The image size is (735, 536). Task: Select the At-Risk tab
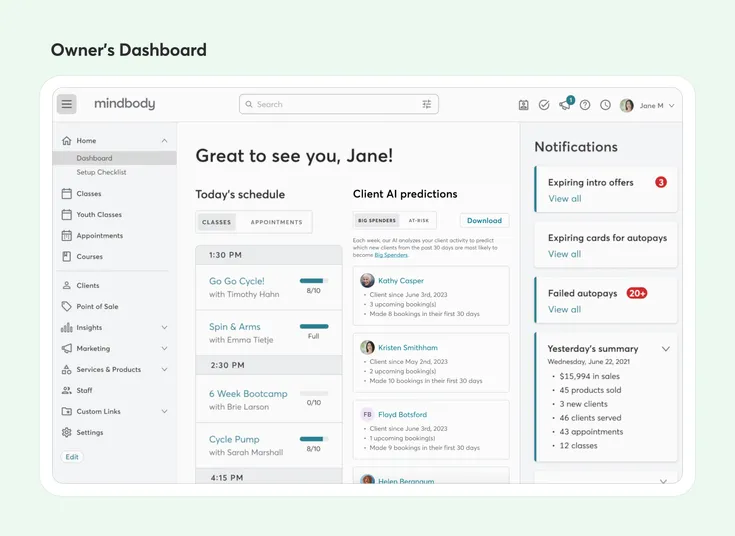point(419,220)
